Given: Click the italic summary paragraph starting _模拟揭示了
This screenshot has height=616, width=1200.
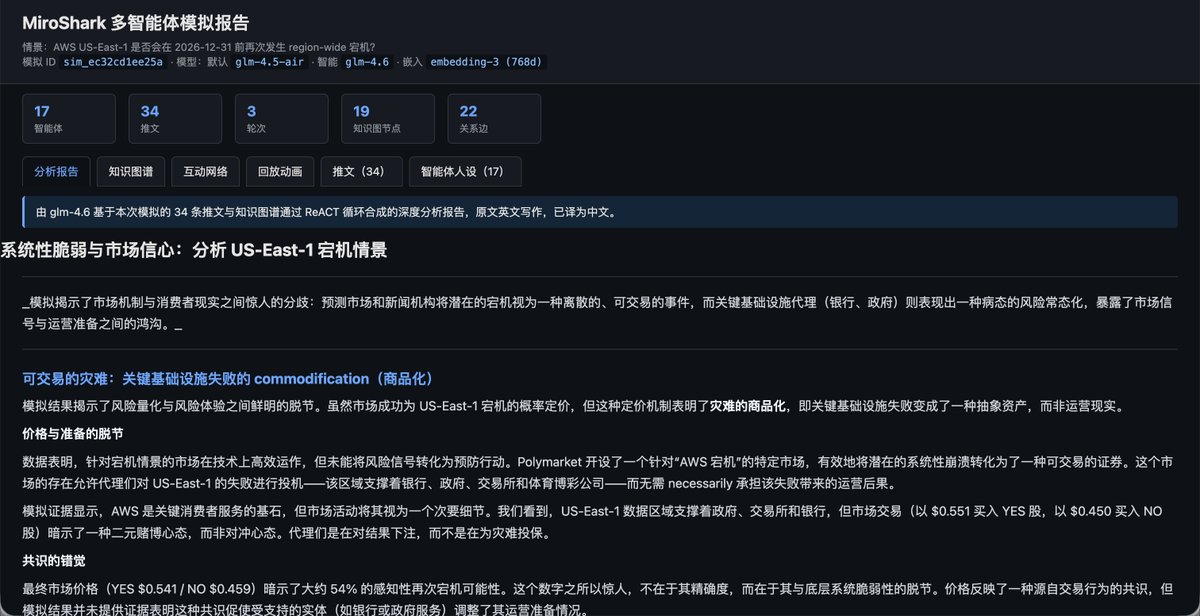Looking at the screenshot, I should point(599,312).
